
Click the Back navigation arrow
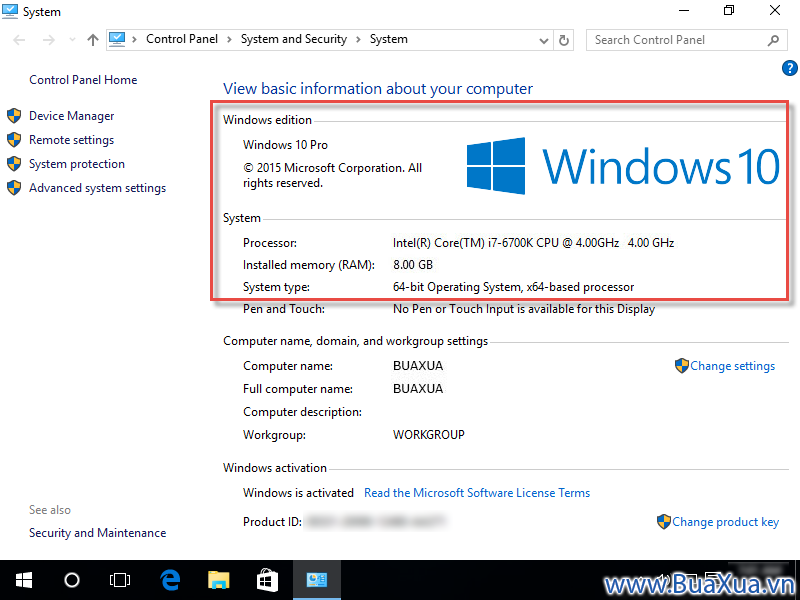19,40
